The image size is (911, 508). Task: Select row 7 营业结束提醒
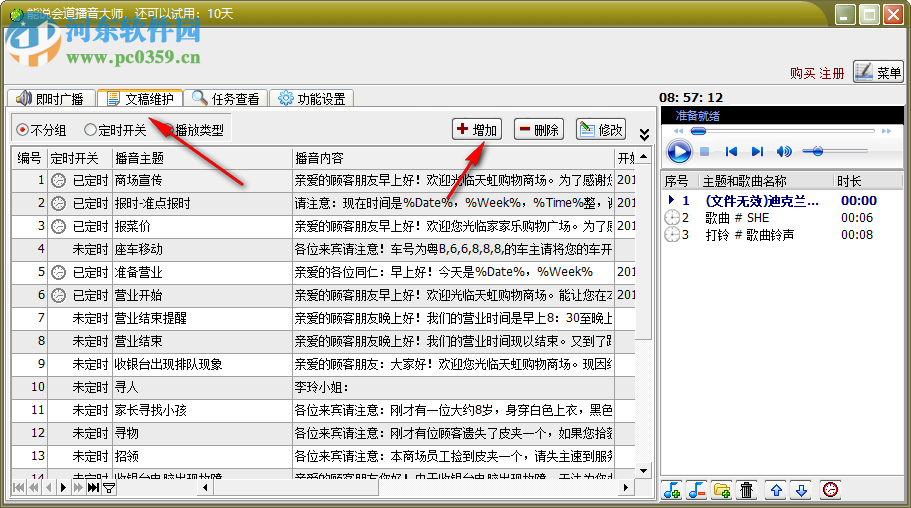click(x=323, y=319)
